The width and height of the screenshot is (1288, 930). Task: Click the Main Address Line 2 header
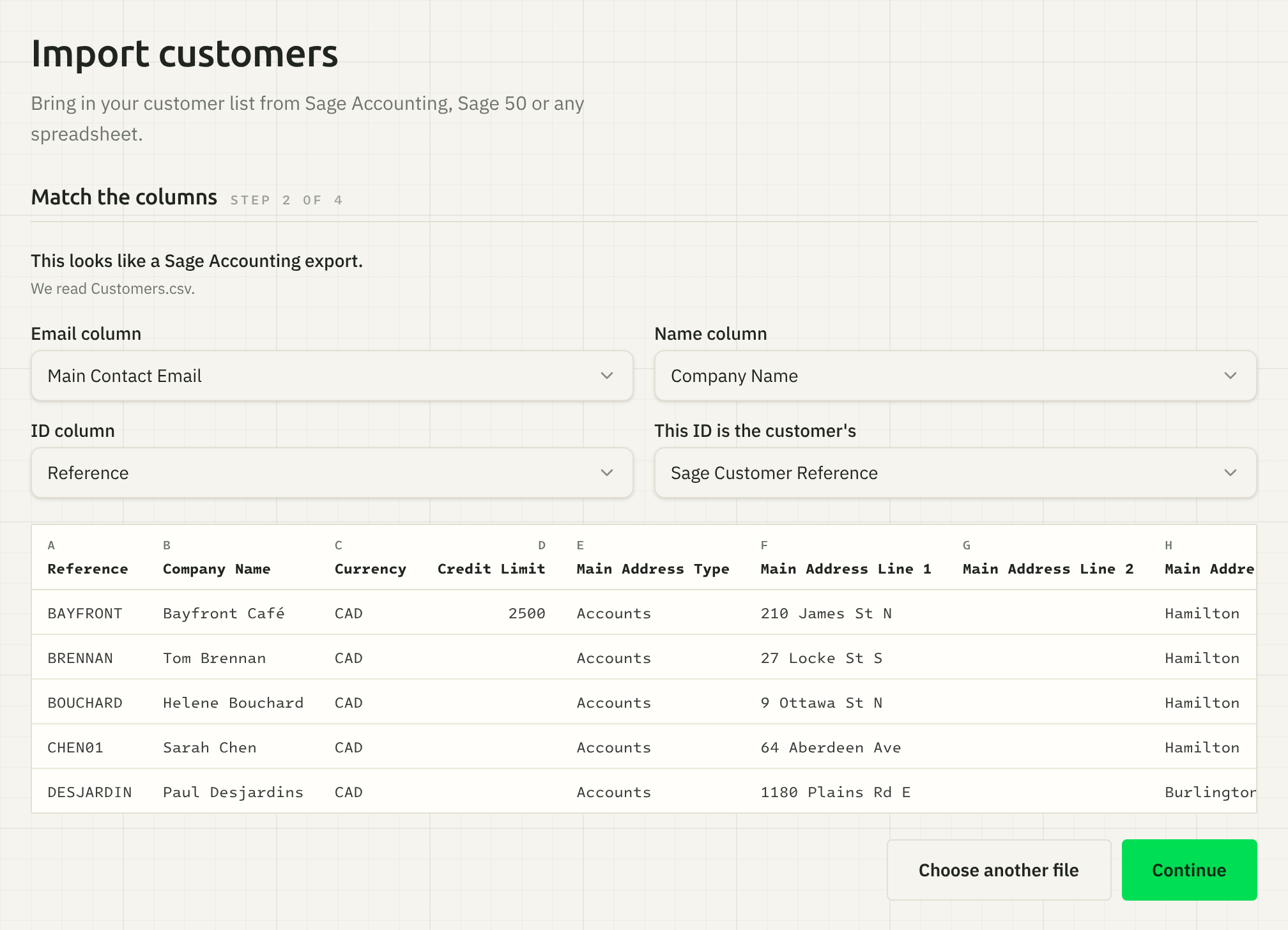(1048, 568)
